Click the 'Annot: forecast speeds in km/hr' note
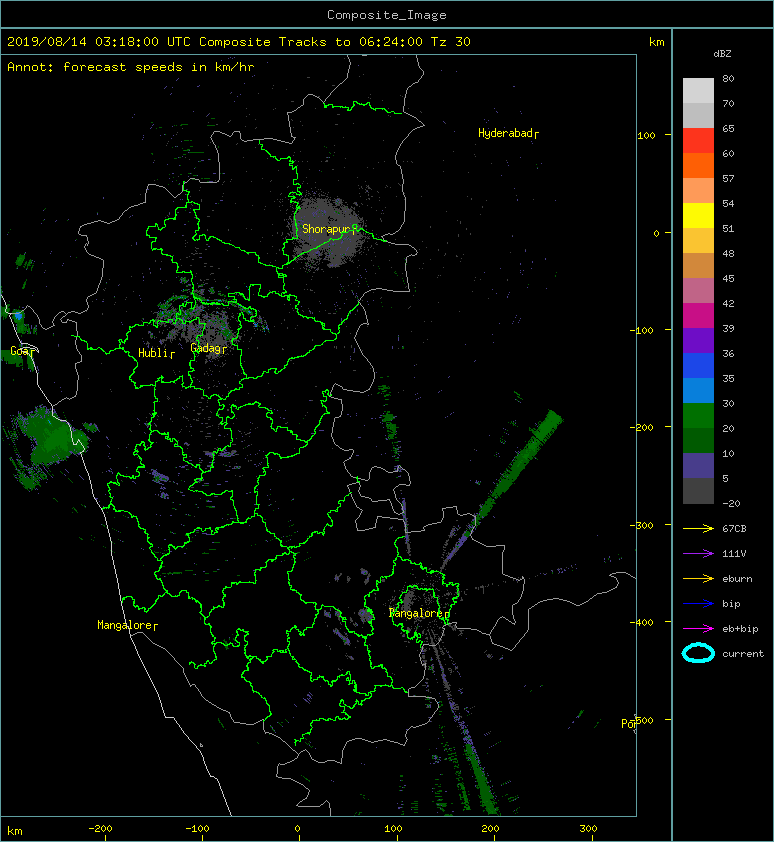Image resolution: width=774 pixels, height=842 pixels. coord(131,67)
